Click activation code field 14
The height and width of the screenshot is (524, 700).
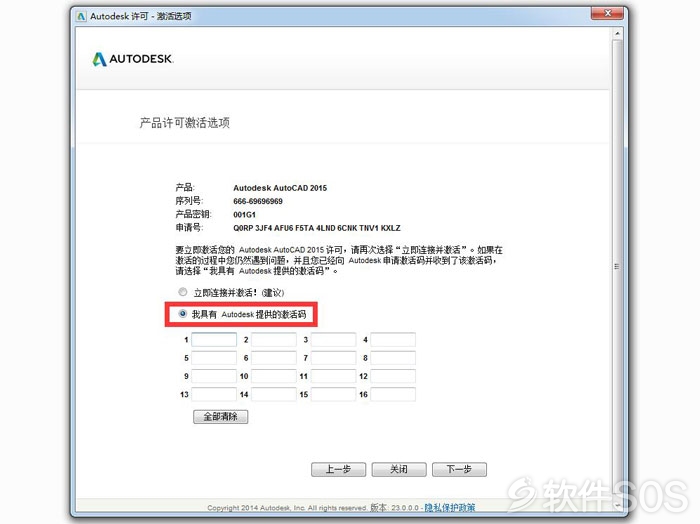(x=274, y=395)
